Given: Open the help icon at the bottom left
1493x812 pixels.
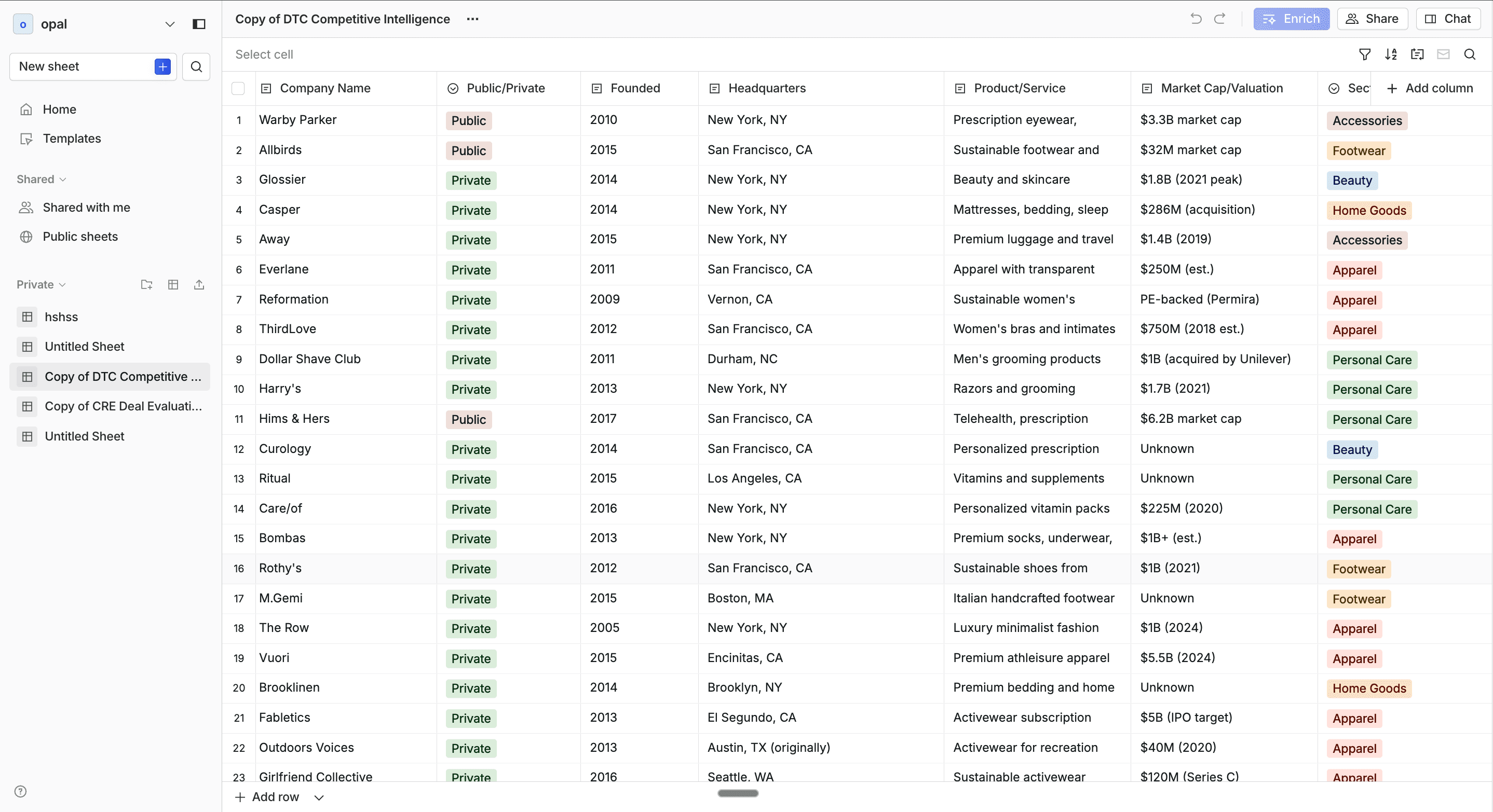Looking at the screenshot, I should click(x=20, y=791).
